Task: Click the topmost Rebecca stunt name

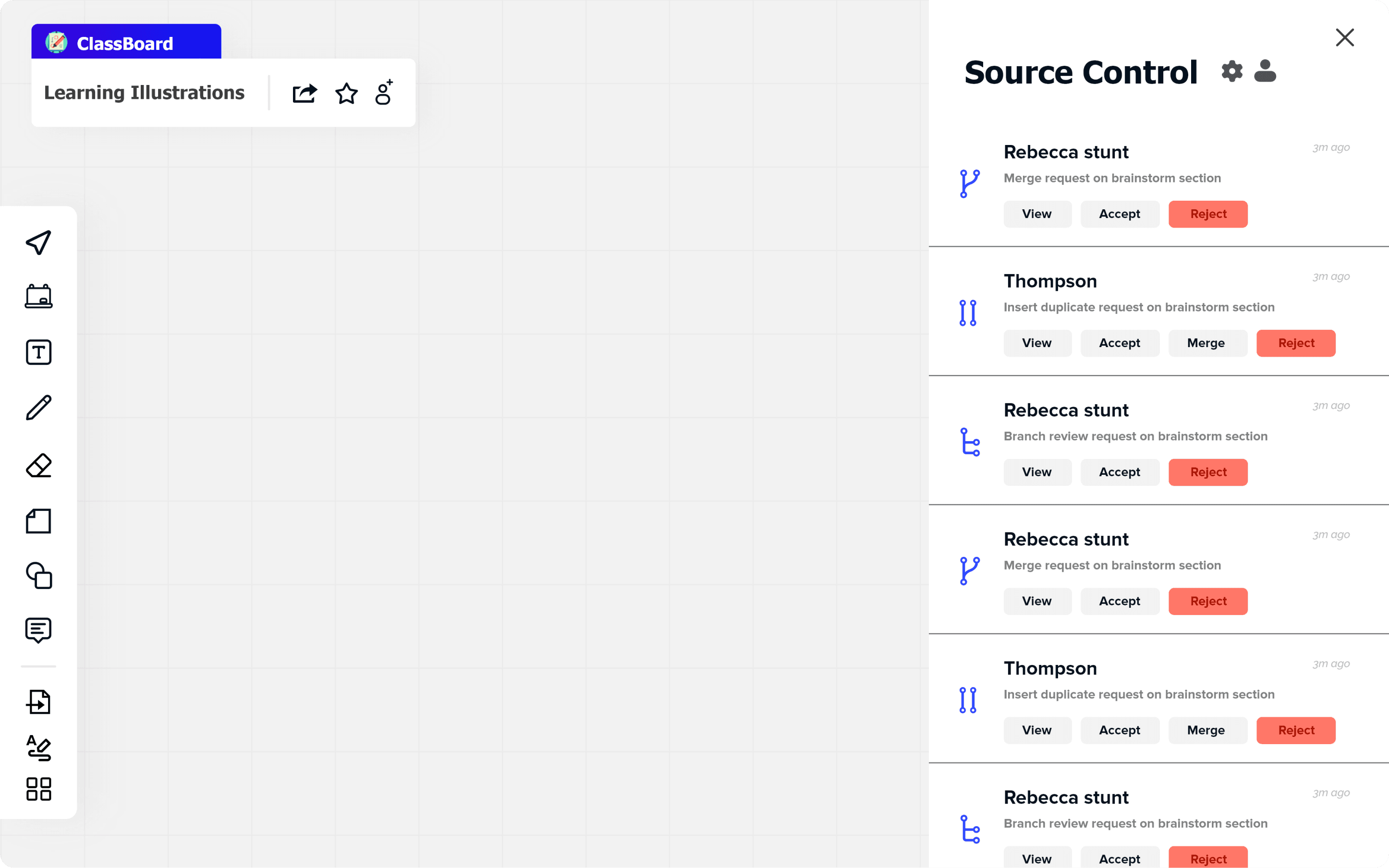Action: (1066, 152)
